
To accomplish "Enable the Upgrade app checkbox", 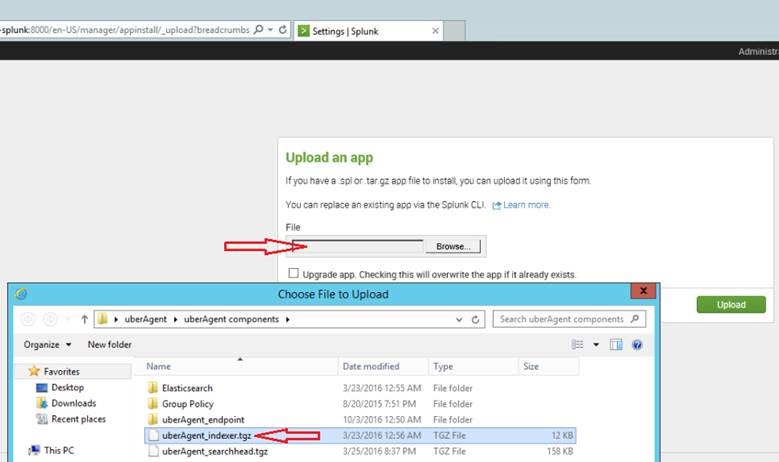I will (294, 273).
